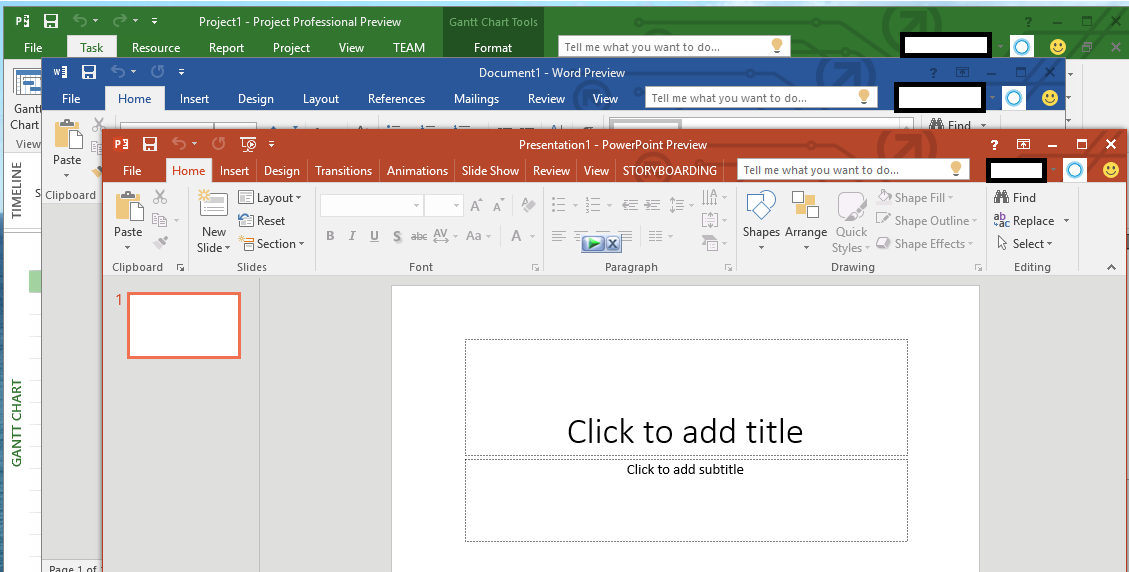Click Save icon in Word title bar

89,72
